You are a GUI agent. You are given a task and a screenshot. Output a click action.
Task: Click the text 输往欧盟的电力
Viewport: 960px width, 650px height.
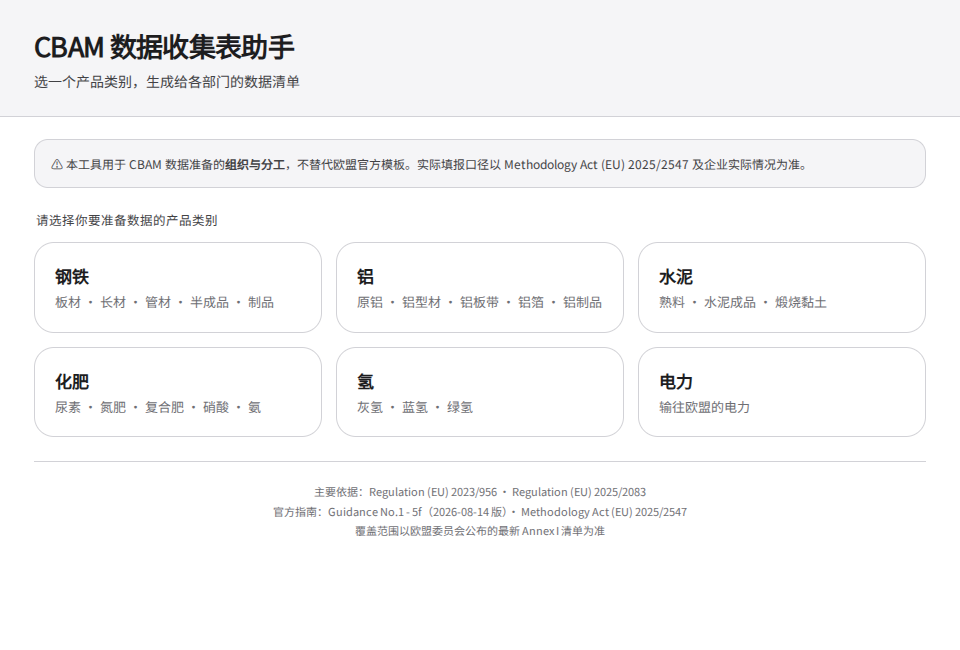pos(704,408)
